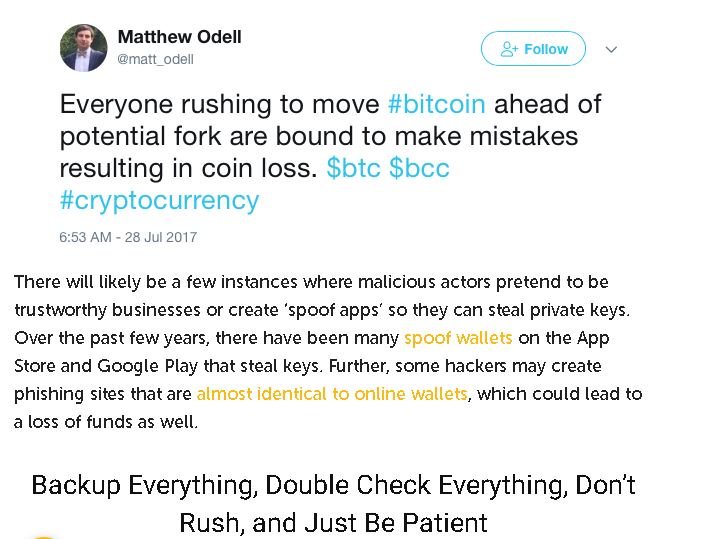Screen dimensions: 707x539
Task: Click the $btc cashtag
Action: click(354, 168)
